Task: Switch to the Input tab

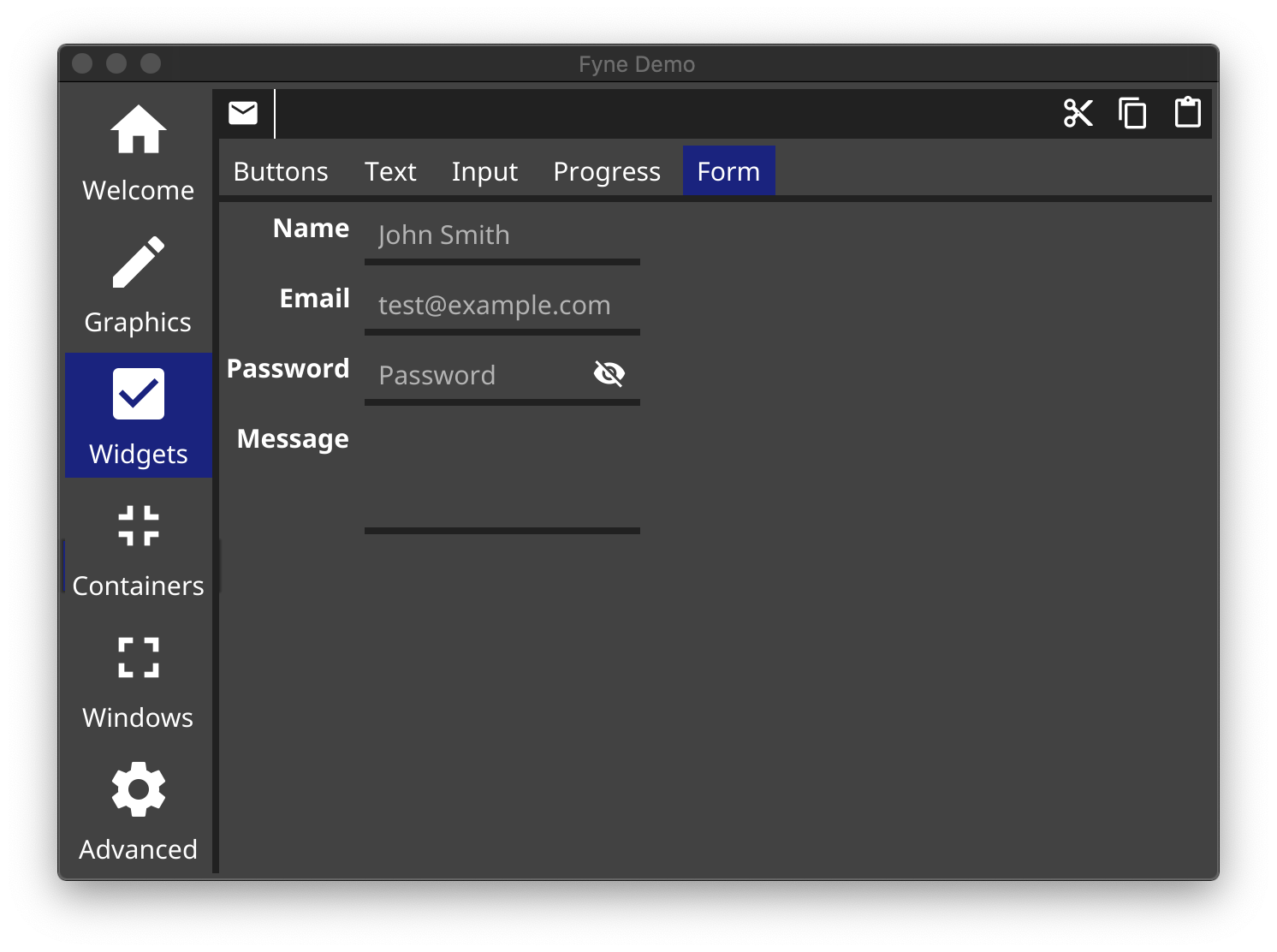Action: [x=484, y=170]
